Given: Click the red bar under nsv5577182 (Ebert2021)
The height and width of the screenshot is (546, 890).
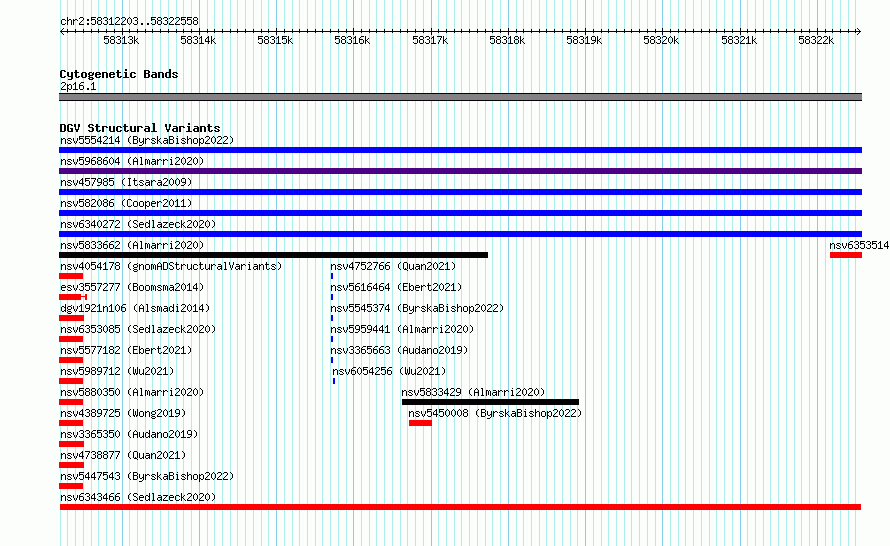Looking at the screenshot, I should point(71,360).
